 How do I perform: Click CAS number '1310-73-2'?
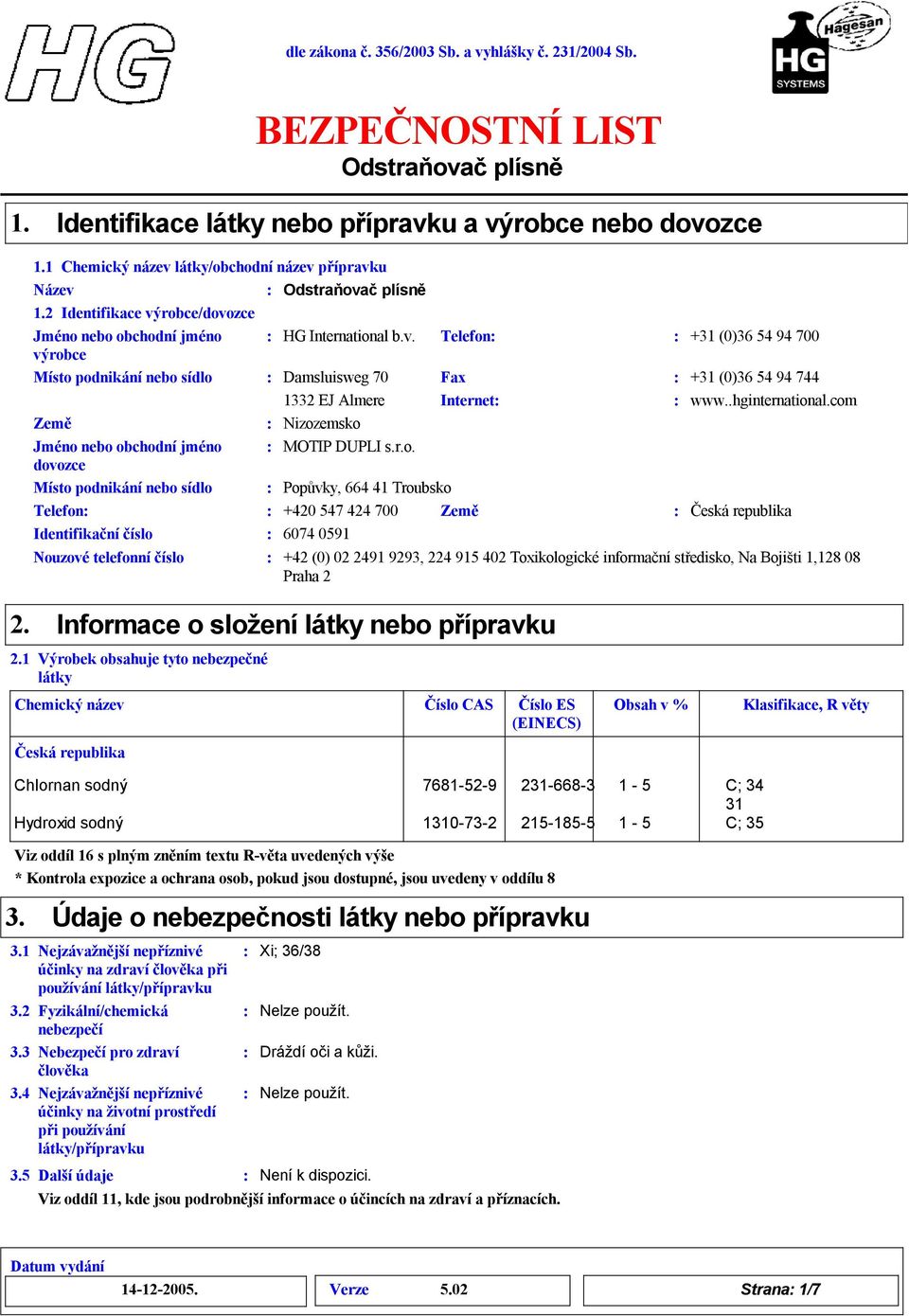[x=459, y=824]
